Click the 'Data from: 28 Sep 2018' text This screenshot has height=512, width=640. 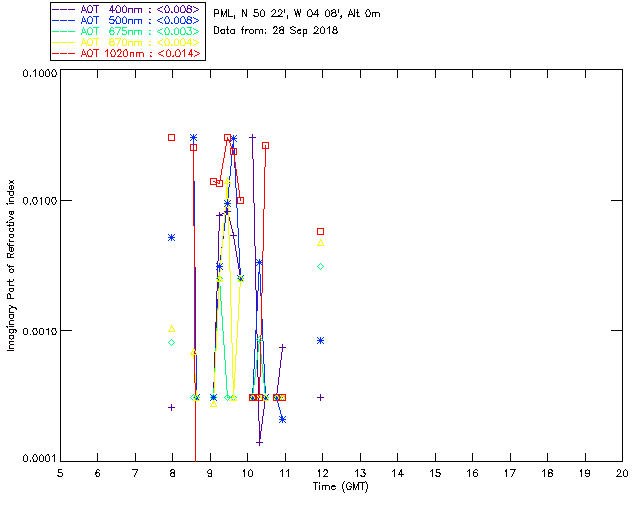276,31
